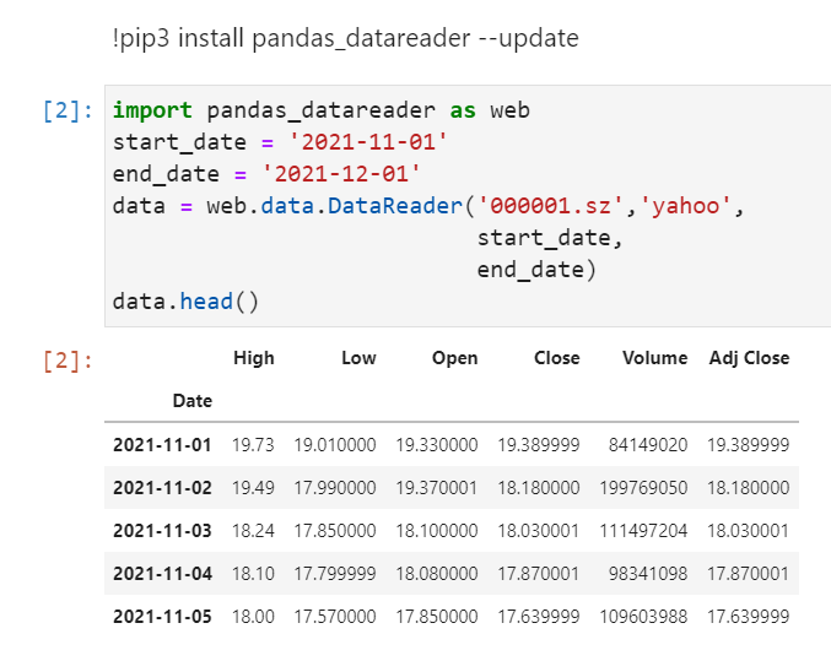Click Adj Close column value 17.870001

click(748, 573)
